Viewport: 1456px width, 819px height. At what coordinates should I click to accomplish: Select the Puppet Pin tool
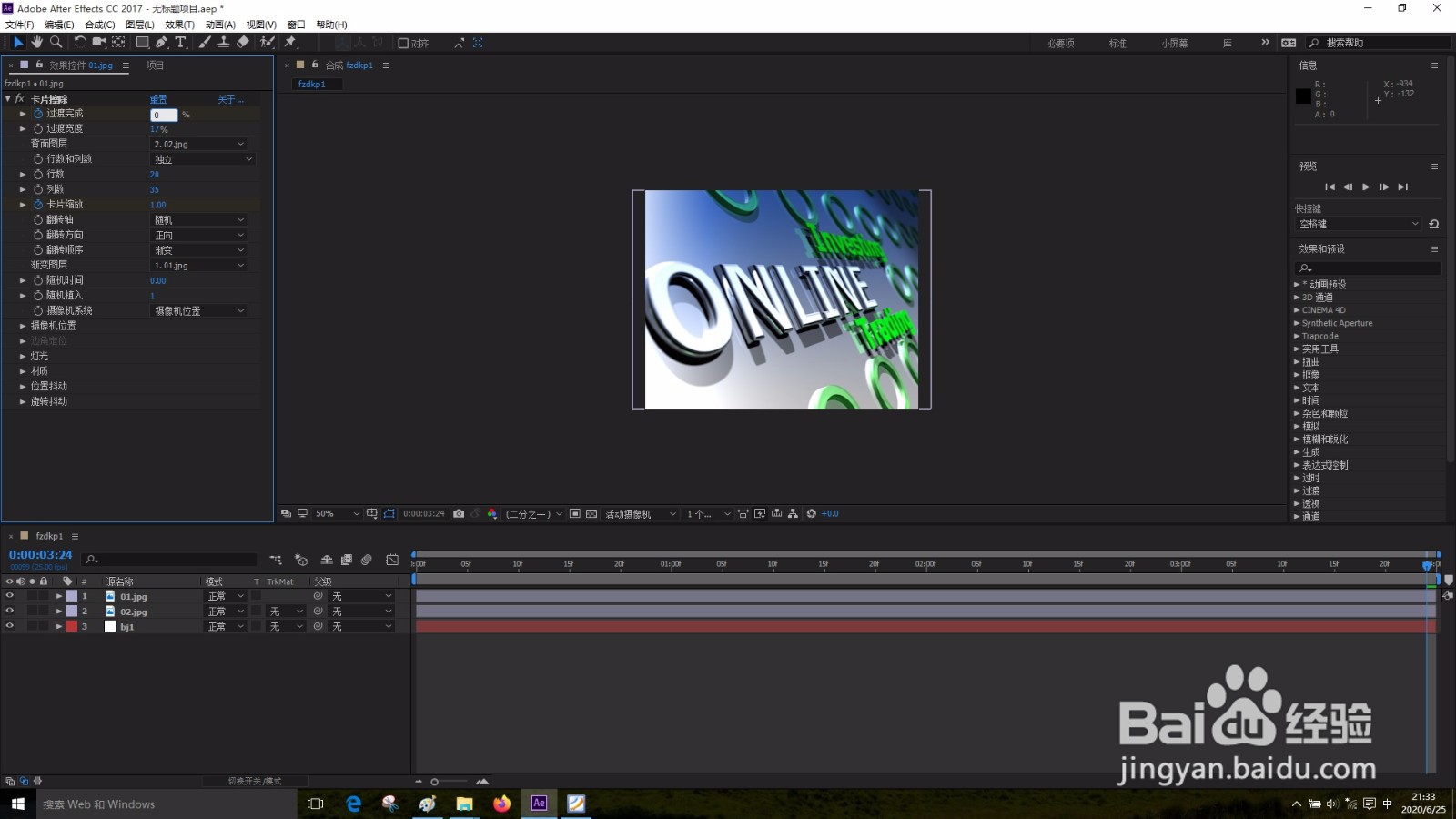290,42
